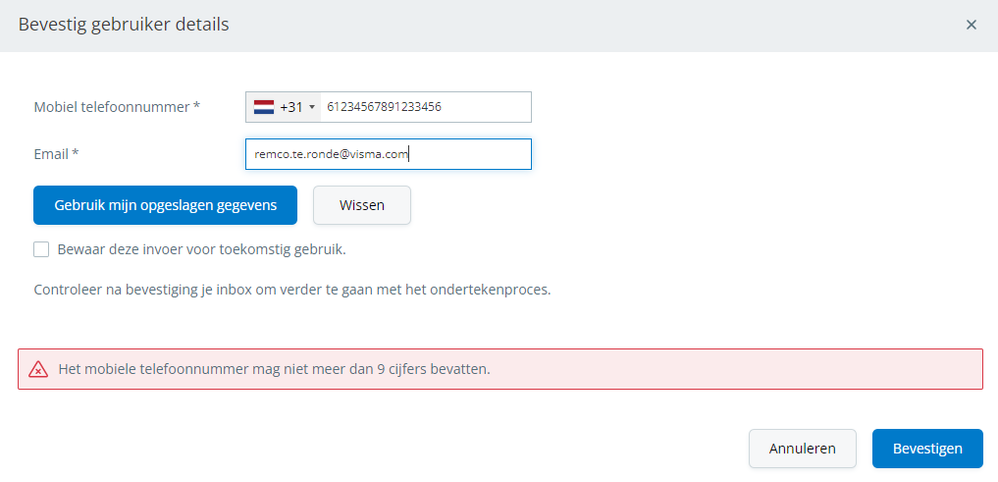Click into the Email input field

(x=388, y=154)
